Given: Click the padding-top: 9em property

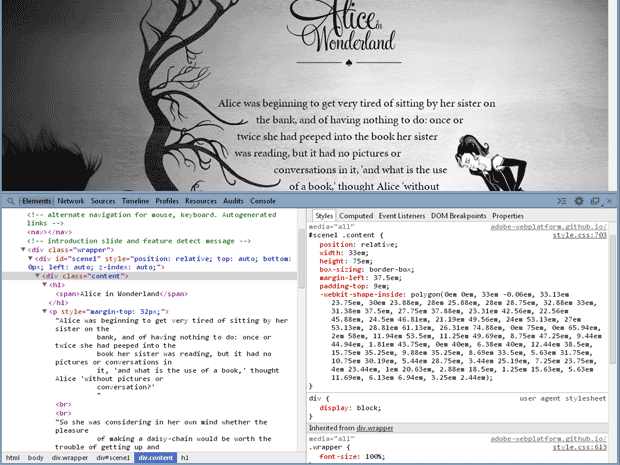Looking at the screenshot, I should point(354,286).
